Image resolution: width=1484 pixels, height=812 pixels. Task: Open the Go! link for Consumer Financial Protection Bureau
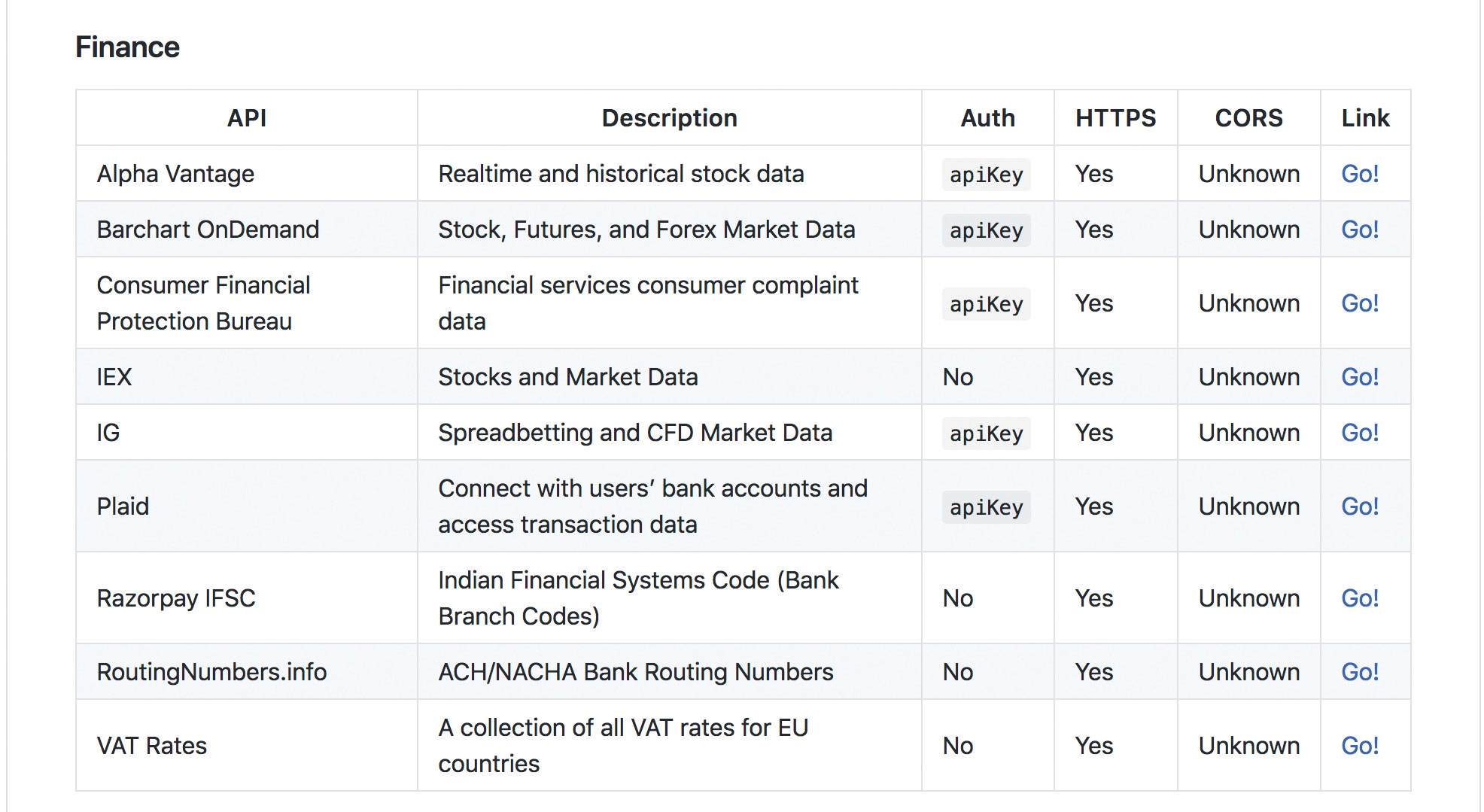[x=1359, y=303]
